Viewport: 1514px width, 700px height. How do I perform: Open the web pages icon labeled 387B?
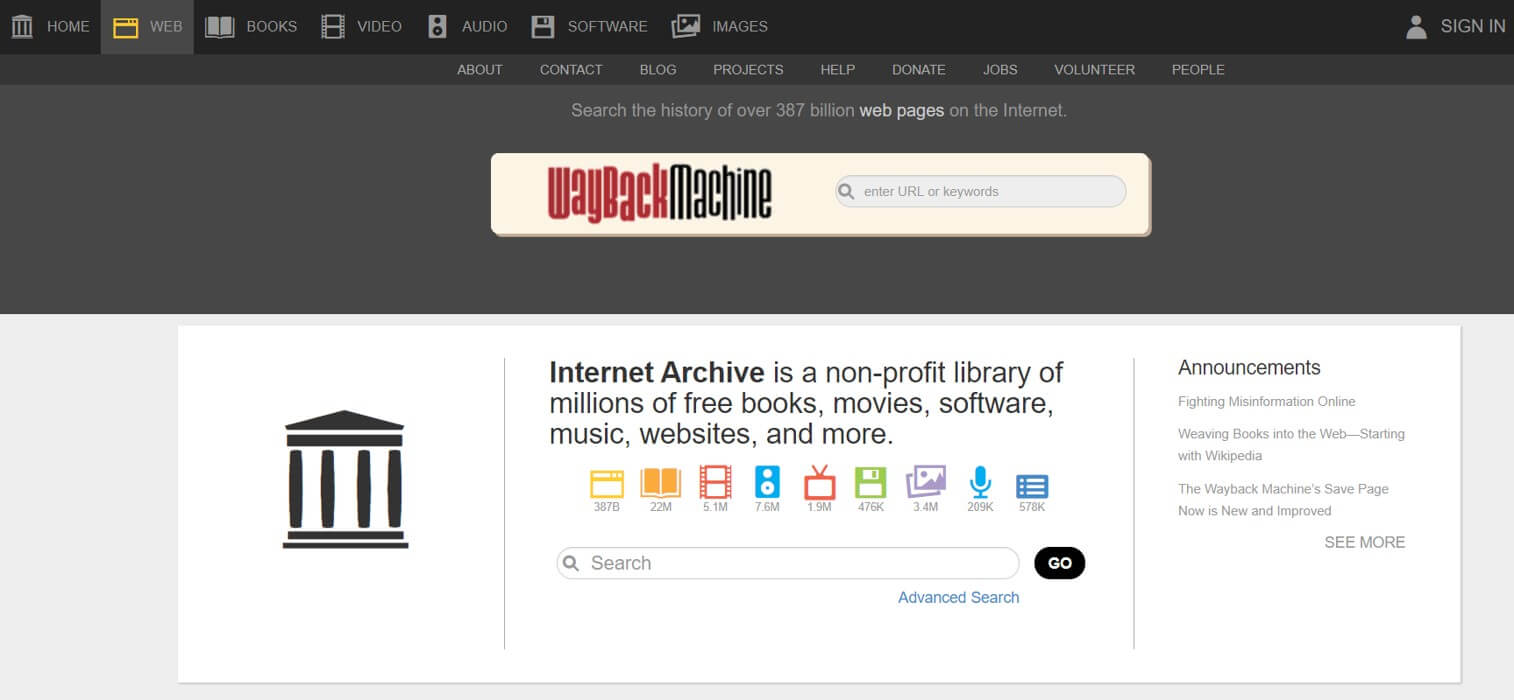click(x=607, y=483)
